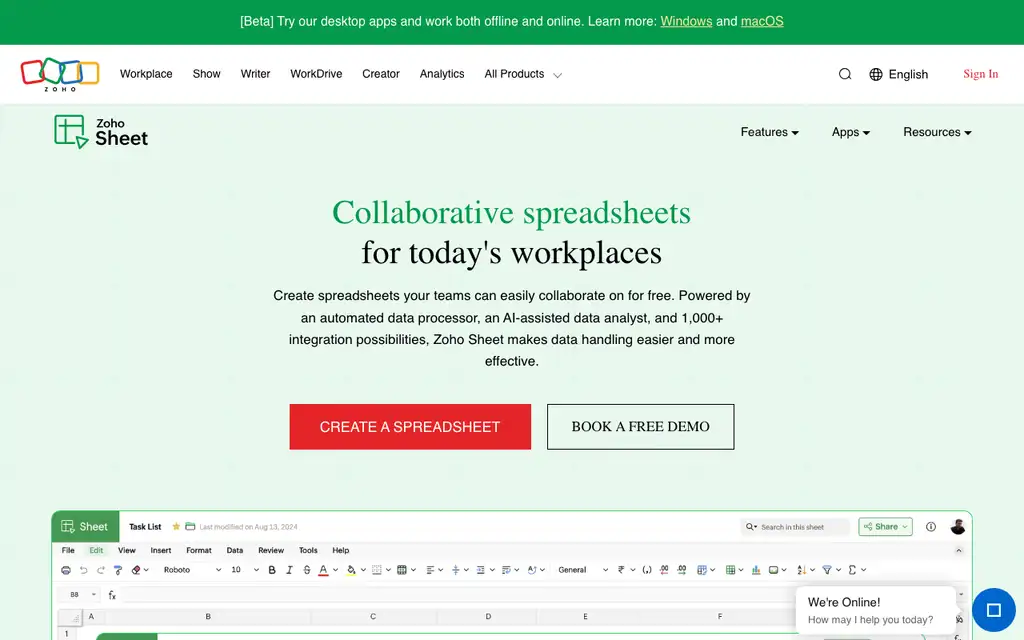Click the filter funnel icon
The width and height of the screenshot is (1024, 640).
click(x=827, y=569)
